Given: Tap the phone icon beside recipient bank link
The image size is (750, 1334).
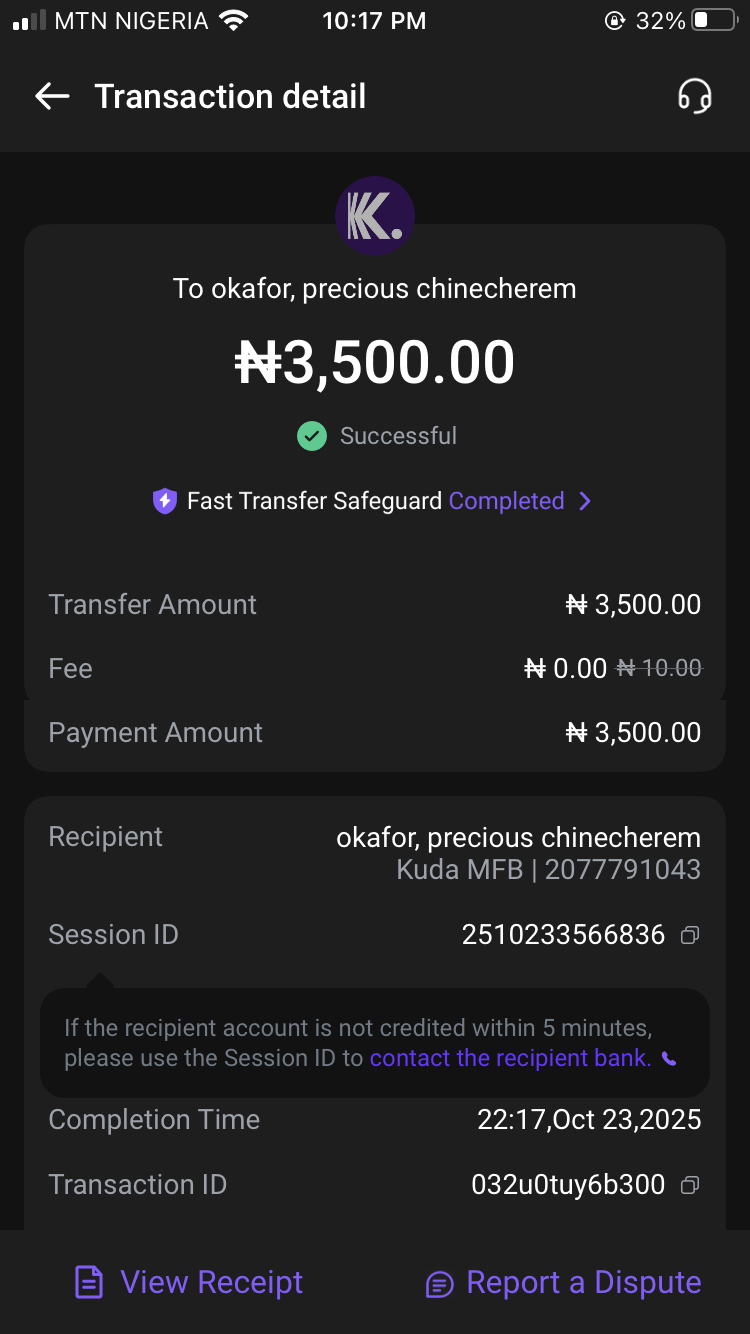Looking at the screenshot, I should coord(669,1058).
